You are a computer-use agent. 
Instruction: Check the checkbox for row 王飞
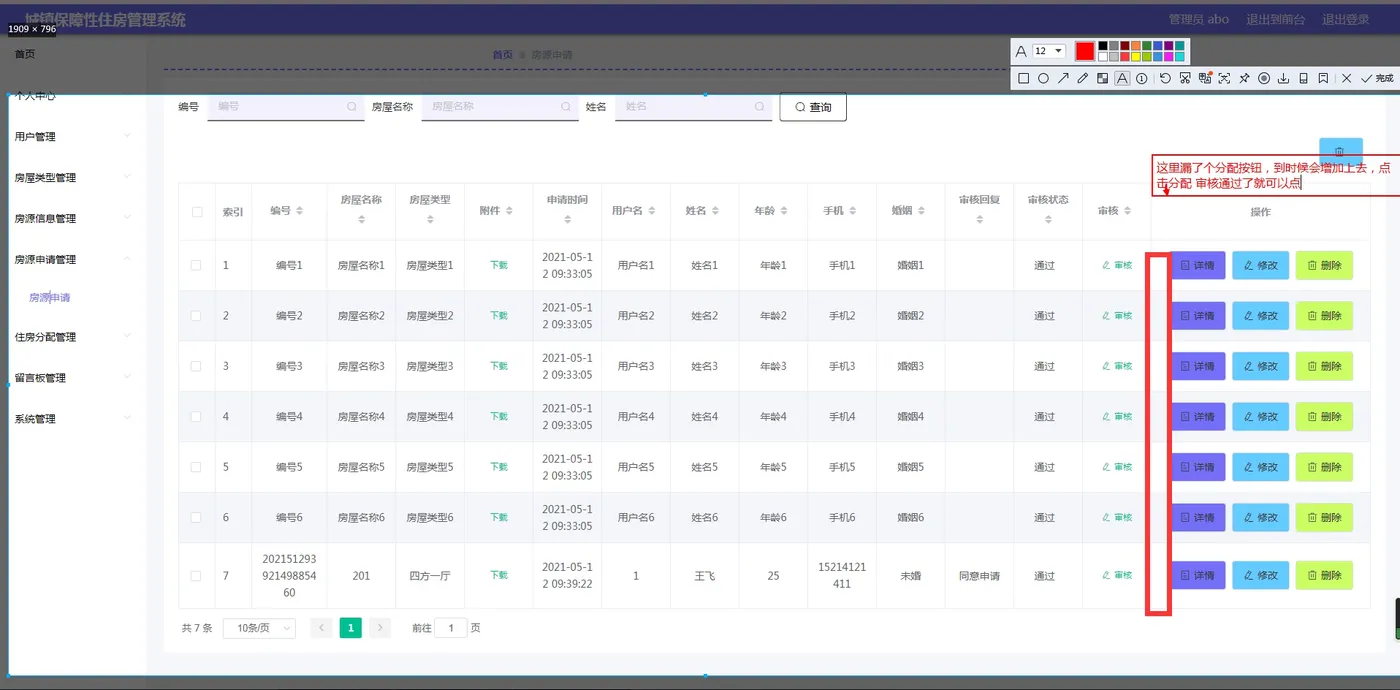point(196,576)
